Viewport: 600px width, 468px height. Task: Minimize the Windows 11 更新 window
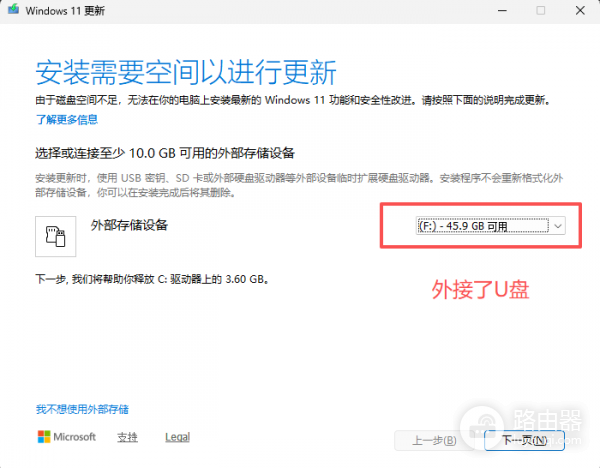[x=502, y=10]
